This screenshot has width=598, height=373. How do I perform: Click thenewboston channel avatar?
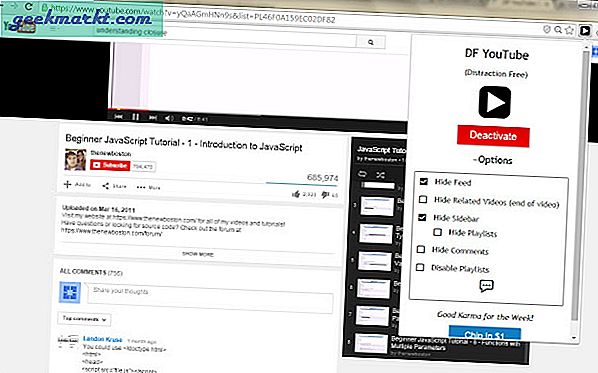(x=75, y=159)
